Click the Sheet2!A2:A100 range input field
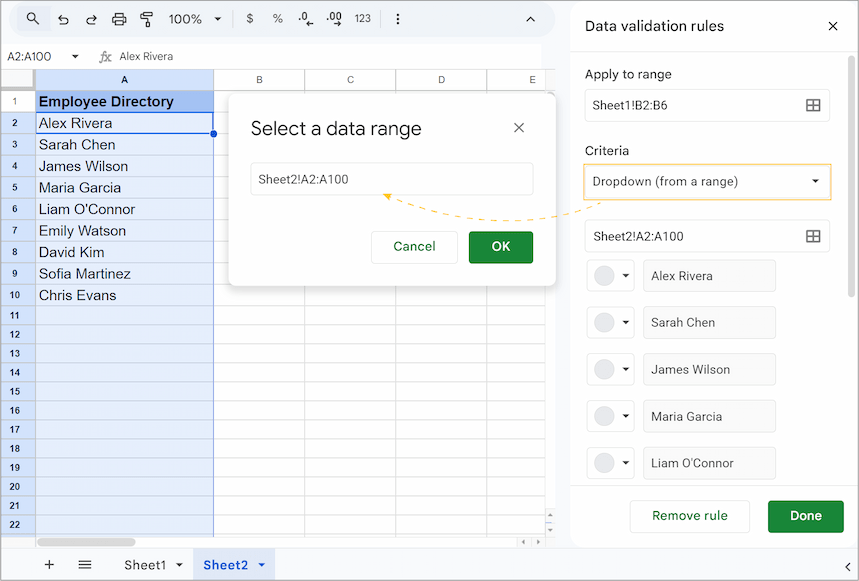The height and width of the screenshot is (581, 859). pos(391,178)
